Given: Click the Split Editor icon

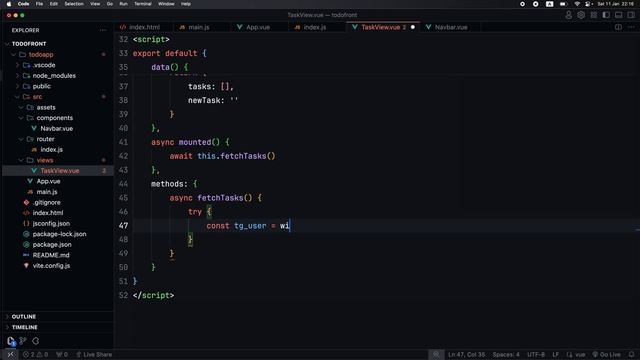Looking at the screenshot, I should [x=618, y=27].
